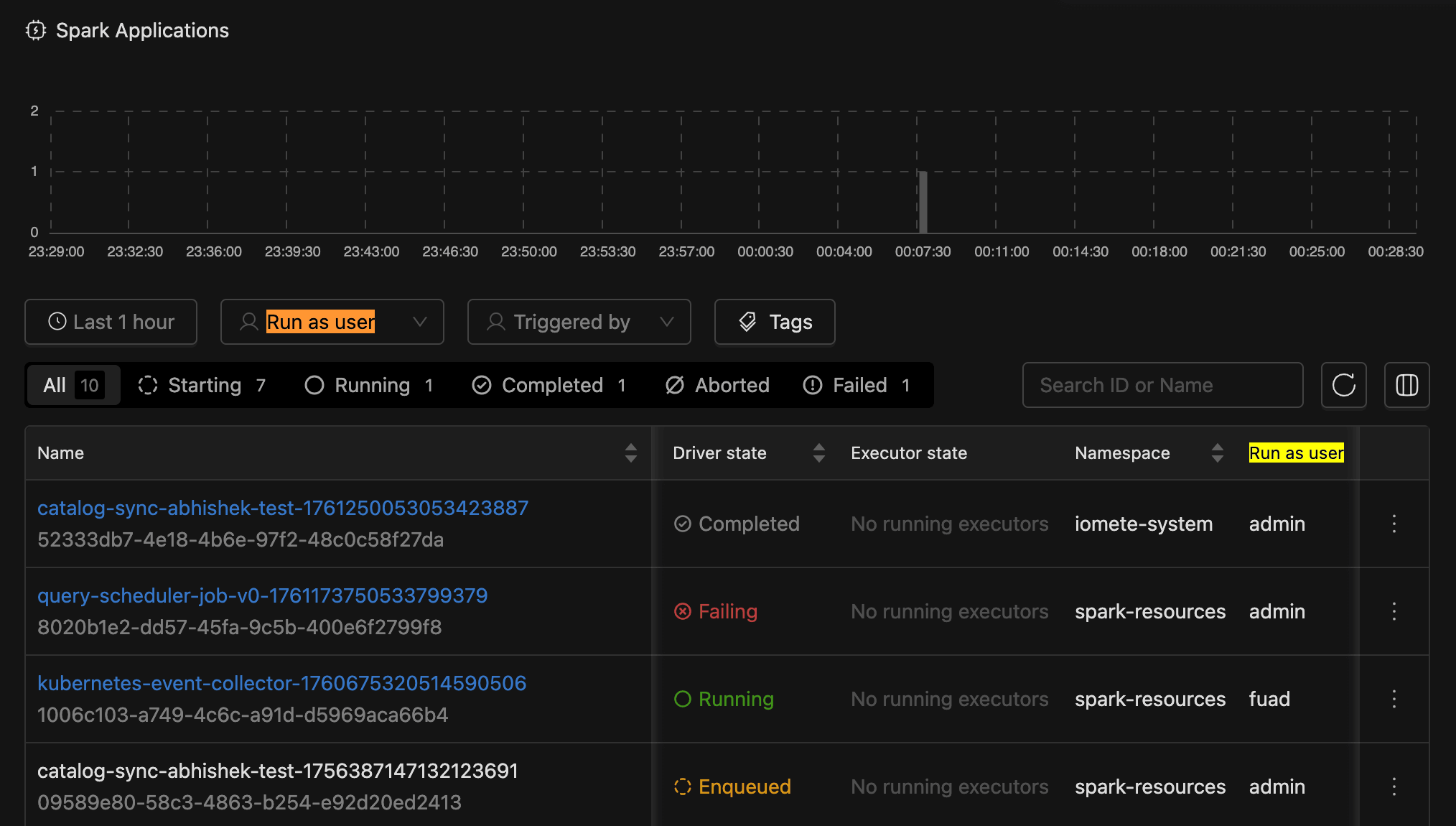Click the orange Enqueued state icon
The image size is (1456, 826).
pos(682,786)
